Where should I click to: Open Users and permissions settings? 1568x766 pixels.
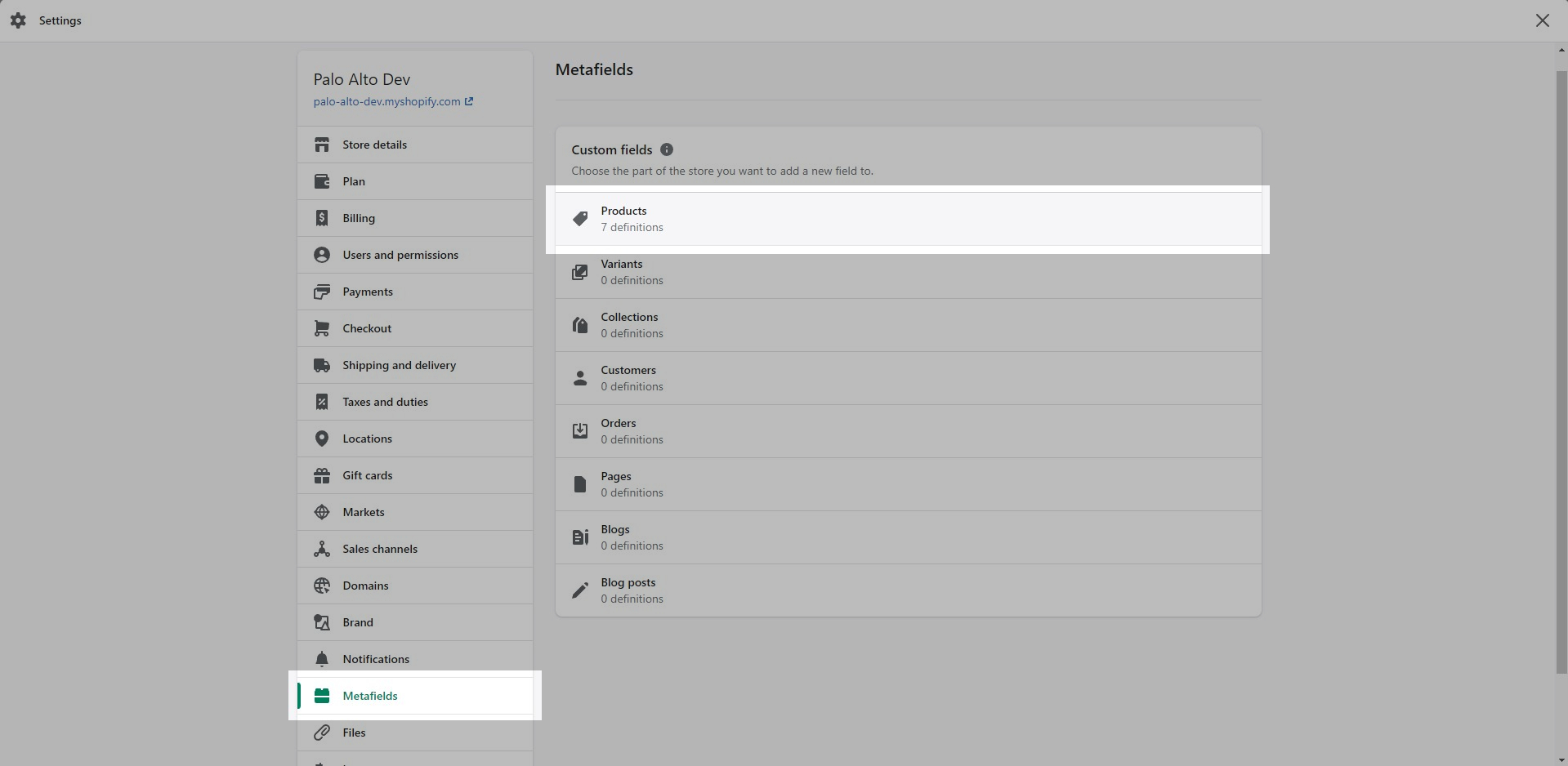[x=400, y=255]
